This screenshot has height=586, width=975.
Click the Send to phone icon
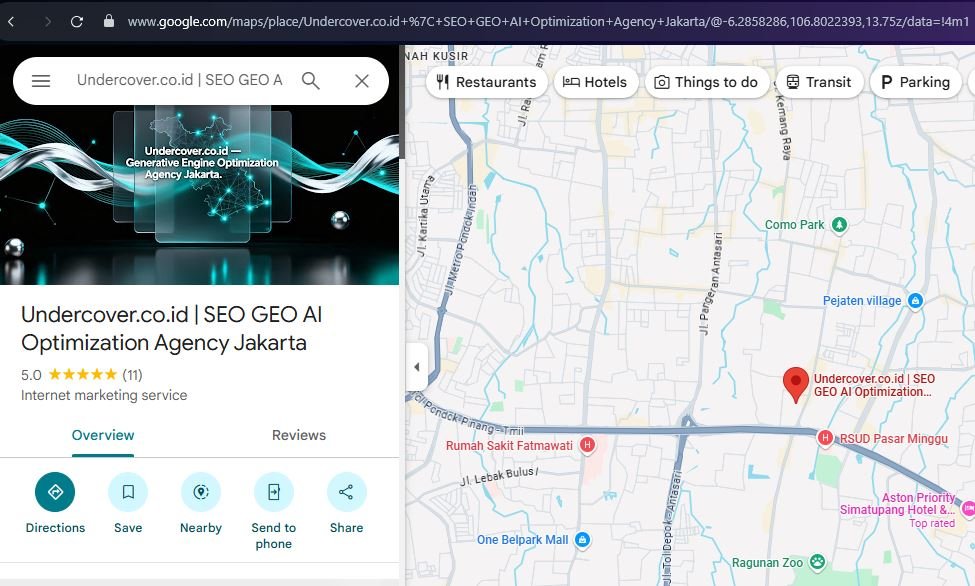pos(273,492)
